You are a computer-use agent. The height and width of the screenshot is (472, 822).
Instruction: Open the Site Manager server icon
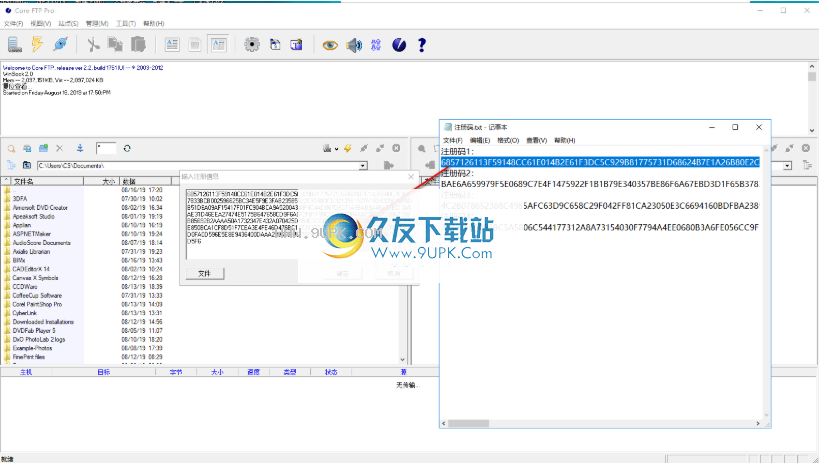(15, 45)
